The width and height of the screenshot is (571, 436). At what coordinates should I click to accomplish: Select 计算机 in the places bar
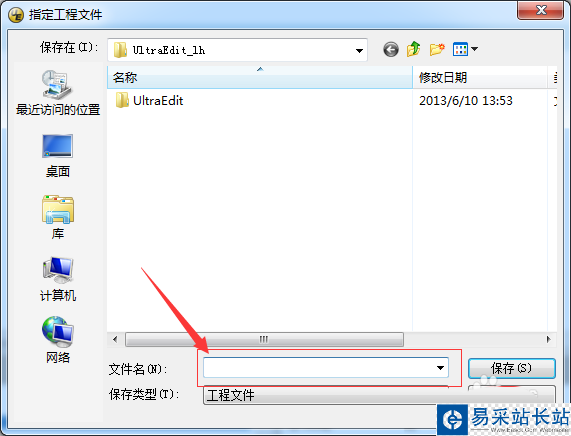pyautogui.click(x=58, y=279)
